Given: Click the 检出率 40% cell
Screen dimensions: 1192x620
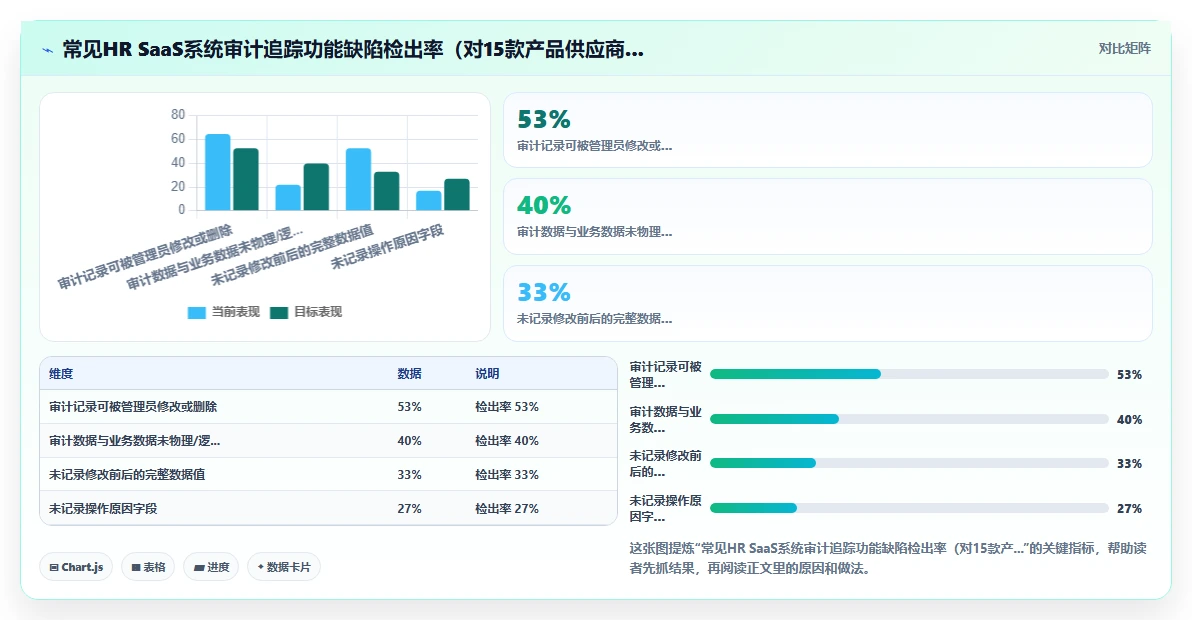Looking at the screenshot, I should pyautogui.click(x=507, y=441).
